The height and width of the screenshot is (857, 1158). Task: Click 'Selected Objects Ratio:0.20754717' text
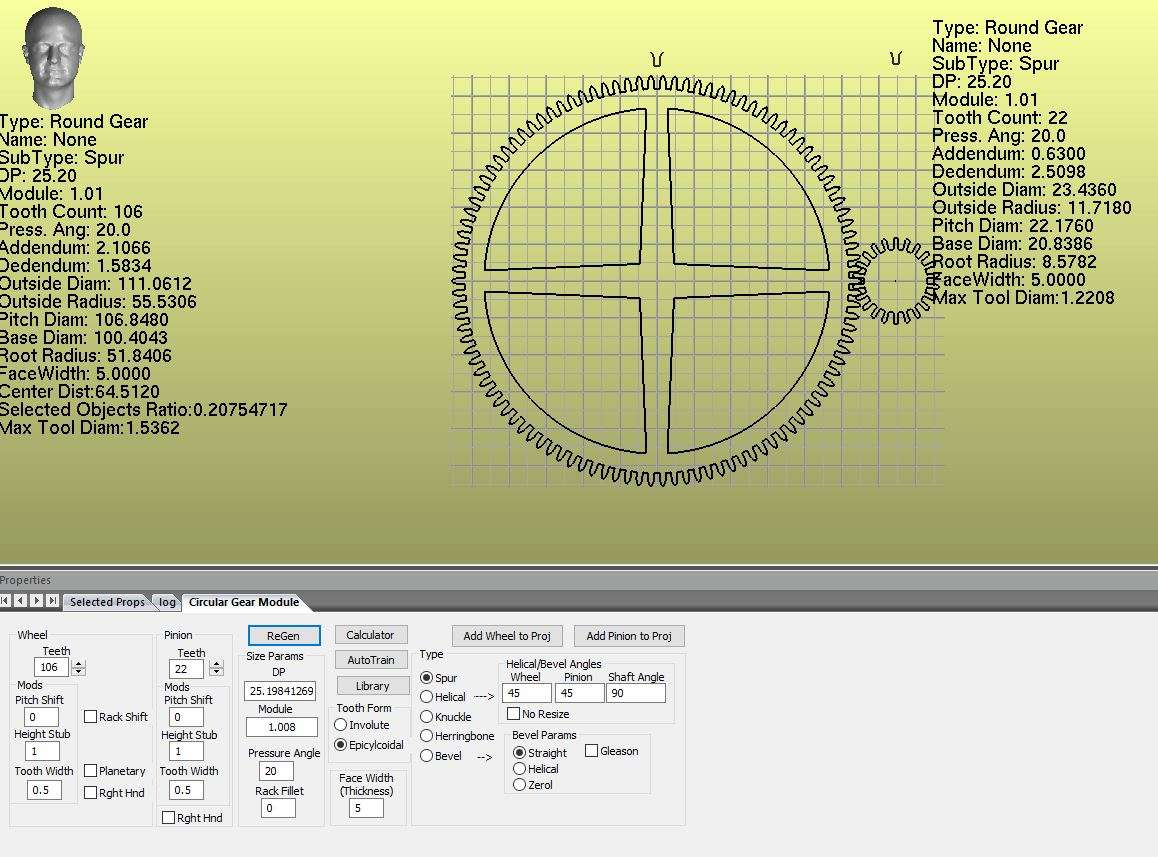point(143,410)
